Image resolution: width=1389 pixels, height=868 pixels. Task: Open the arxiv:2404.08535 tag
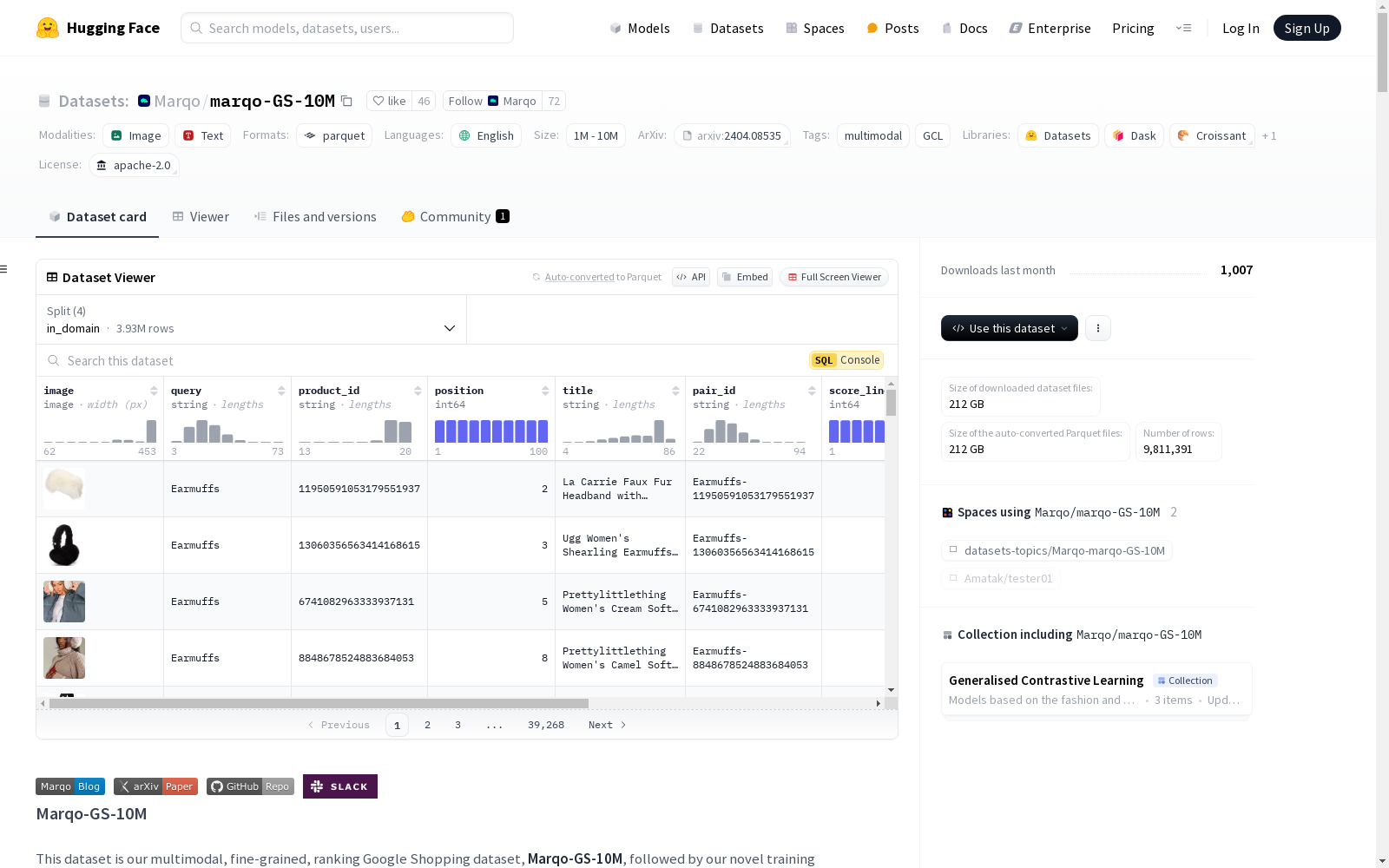pos(732,135)
